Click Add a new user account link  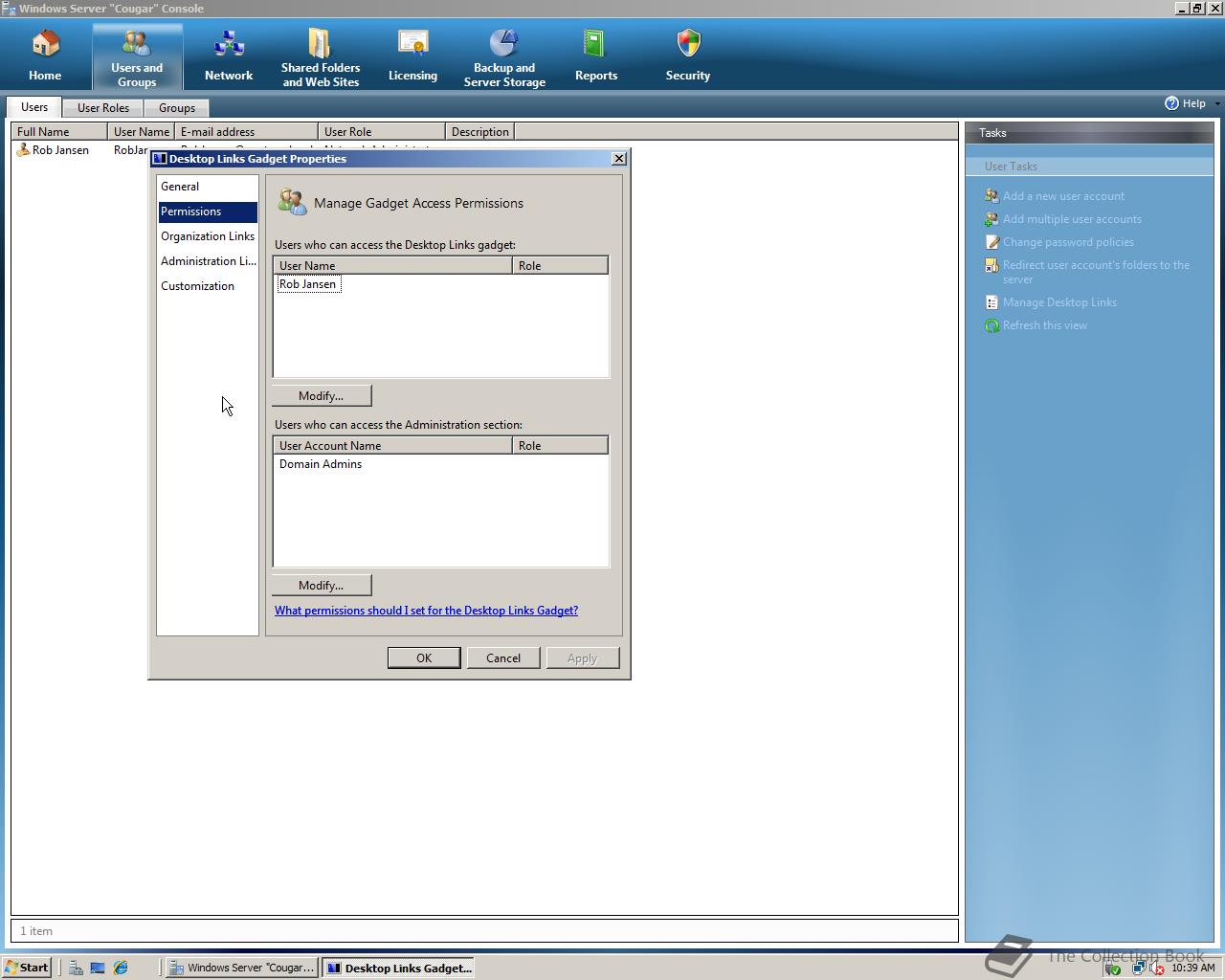1063,196
